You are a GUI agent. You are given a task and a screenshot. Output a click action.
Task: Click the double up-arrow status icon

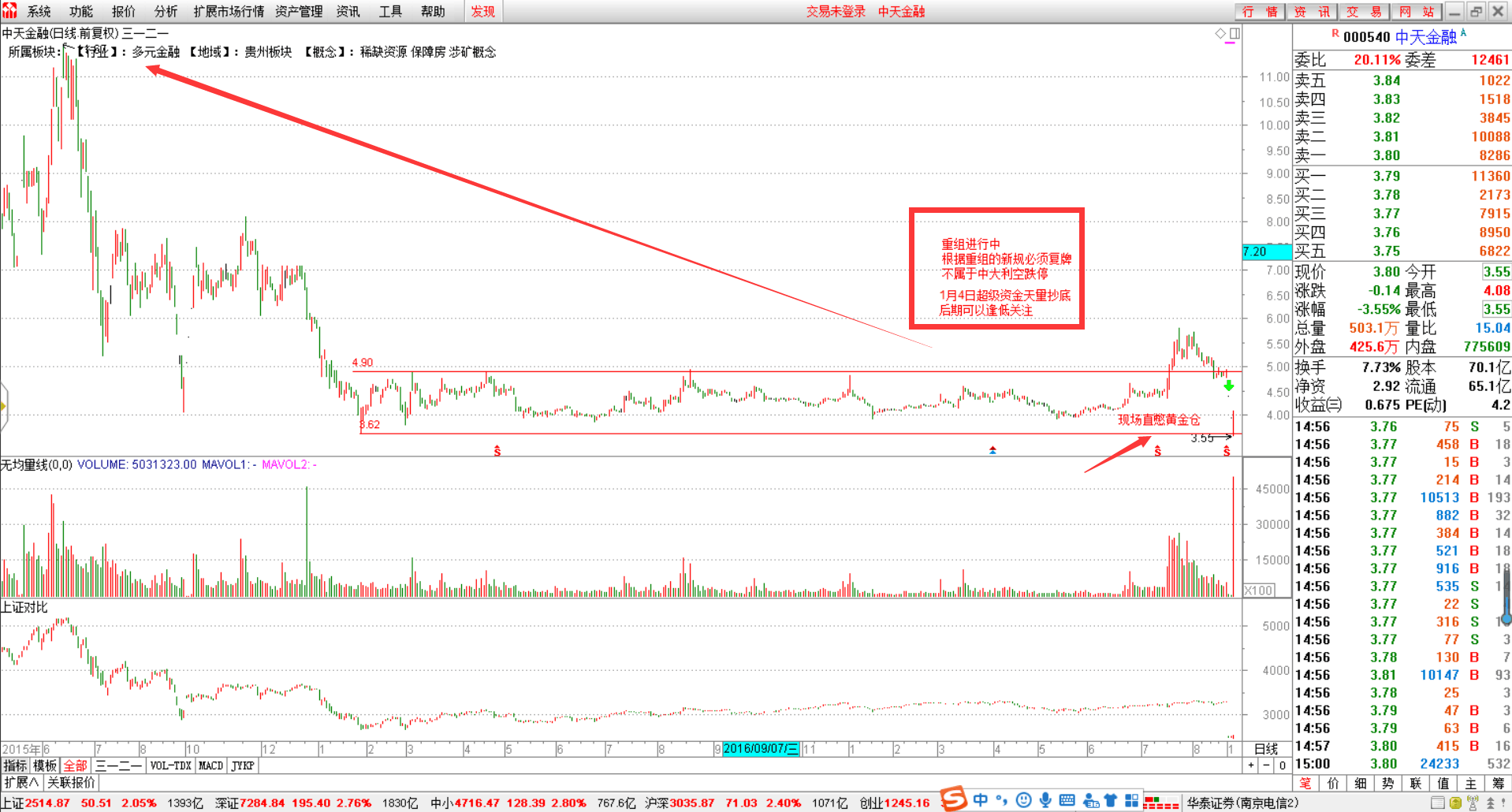point(1490,803)
